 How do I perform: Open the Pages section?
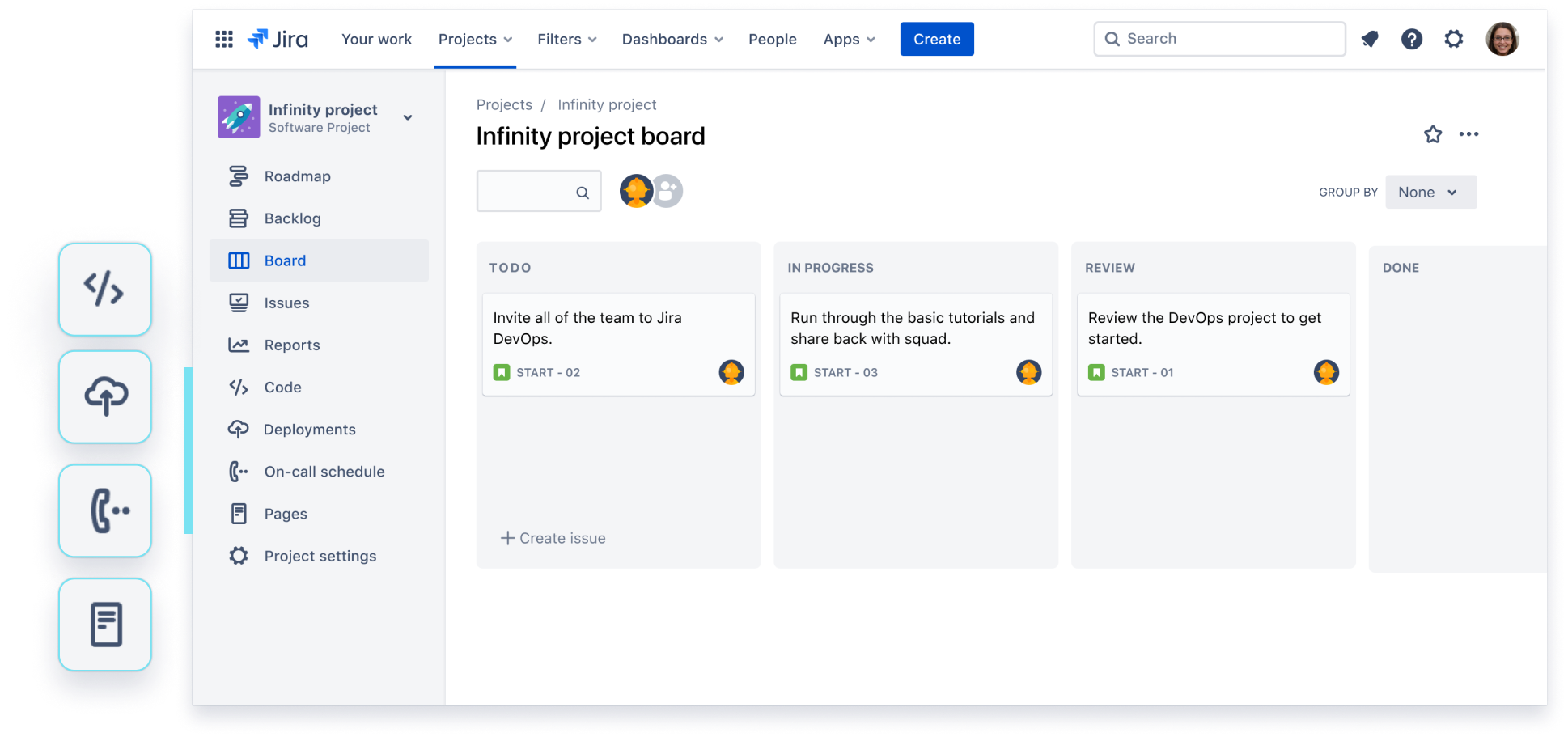click(239, 513)
